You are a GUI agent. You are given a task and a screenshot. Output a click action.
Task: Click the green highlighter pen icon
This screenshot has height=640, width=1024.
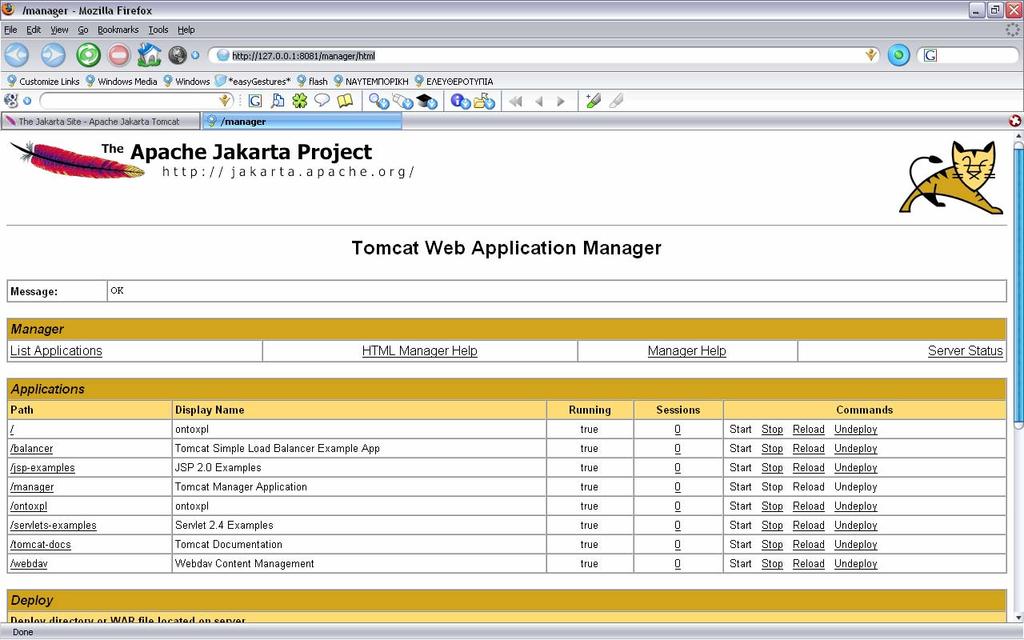coord(593,101)
